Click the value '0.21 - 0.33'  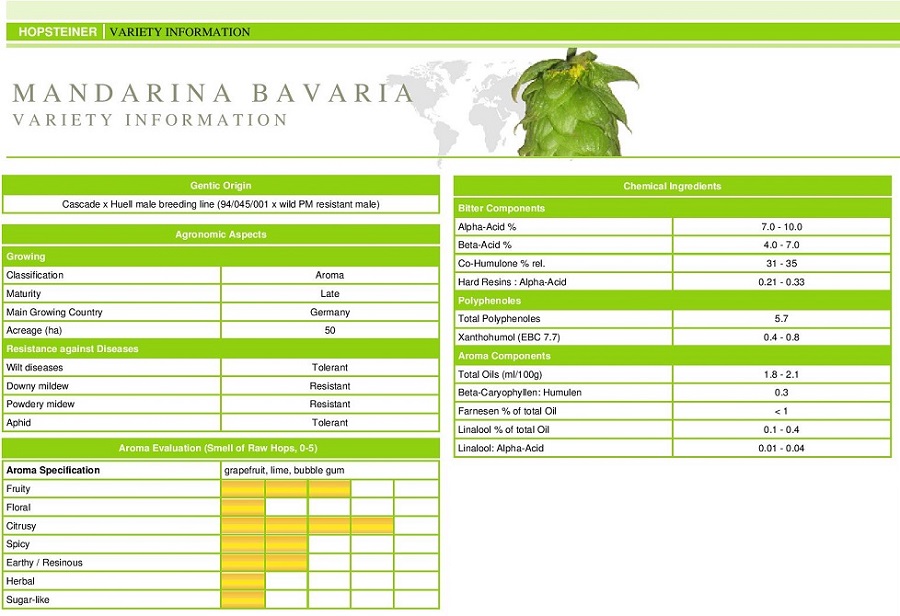tap(781, 282)
